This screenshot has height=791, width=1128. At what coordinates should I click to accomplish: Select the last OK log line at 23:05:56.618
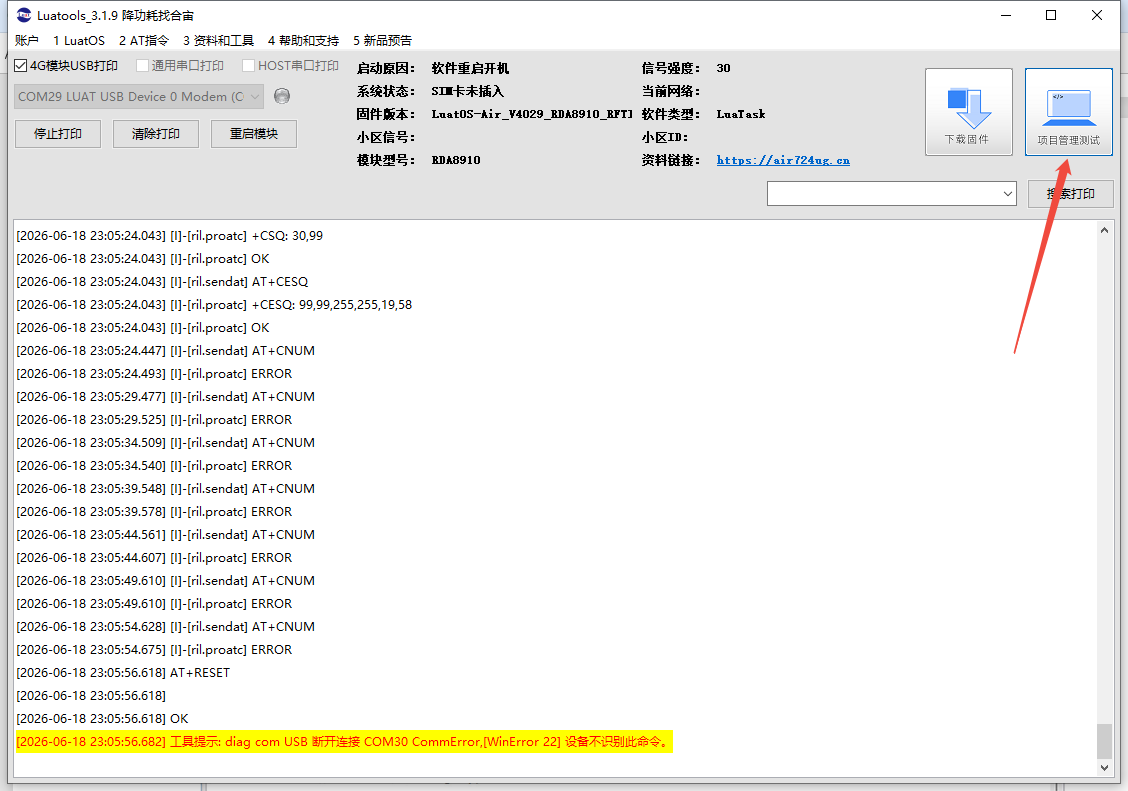(x=102, y=719)
